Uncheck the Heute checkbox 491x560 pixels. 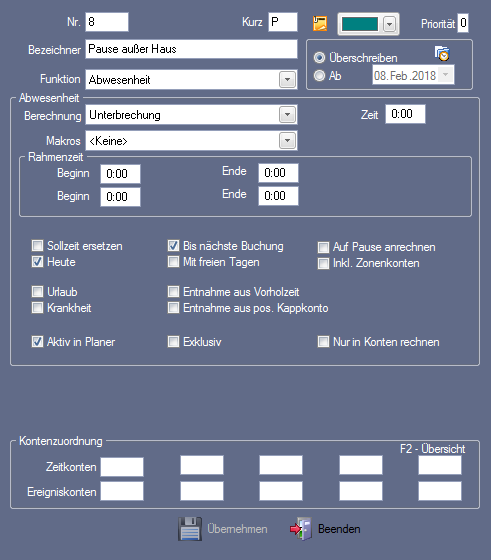pos(37,262)
